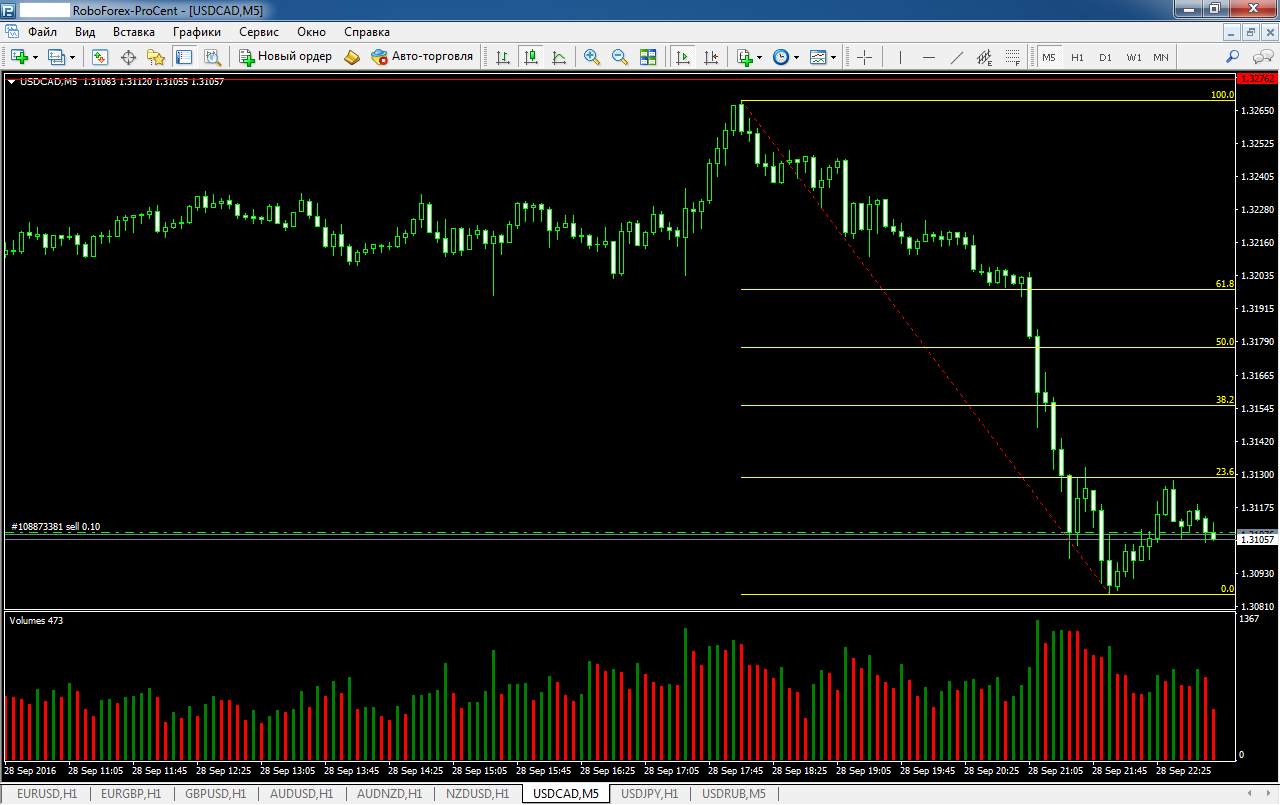The height and width of the screenshot is (805, 1280).
Task: Toggle chart shift icon
Action: (711, 57)
